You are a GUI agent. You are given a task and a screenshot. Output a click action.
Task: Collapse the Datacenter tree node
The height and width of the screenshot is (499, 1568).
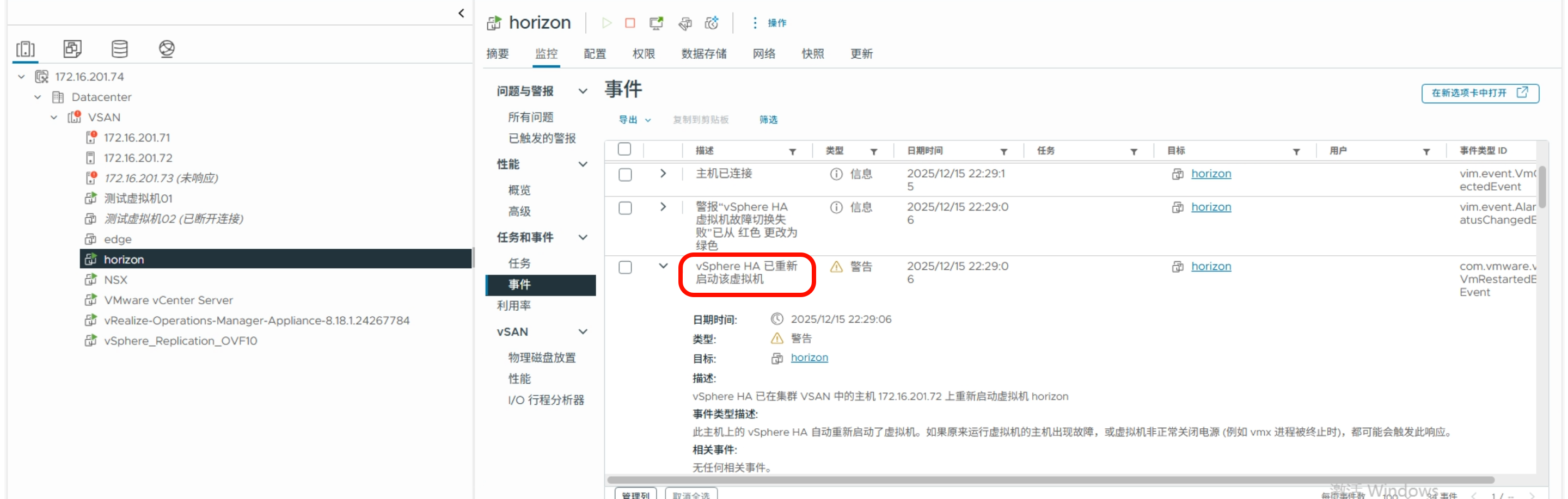tap(38, 97)
